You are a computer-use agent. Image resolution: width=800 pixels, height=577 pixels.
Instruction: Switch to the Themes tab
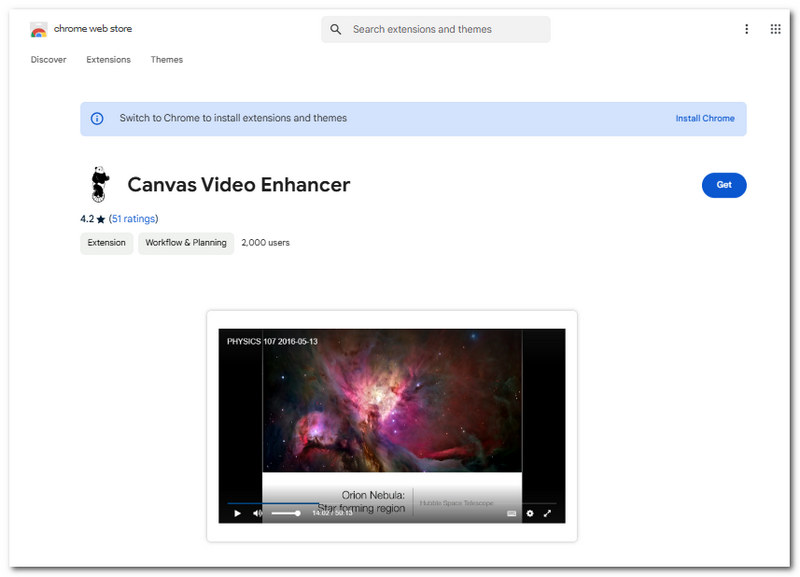click(x=166, y=60)
